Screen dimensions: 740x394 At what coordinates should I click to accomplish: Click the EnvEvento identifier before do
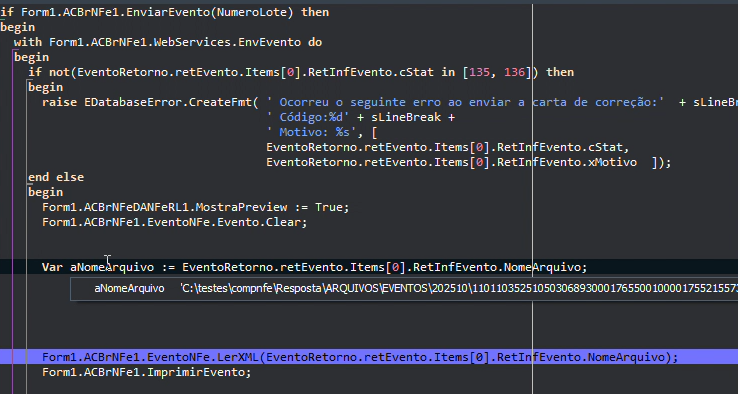tap(269, 42)
